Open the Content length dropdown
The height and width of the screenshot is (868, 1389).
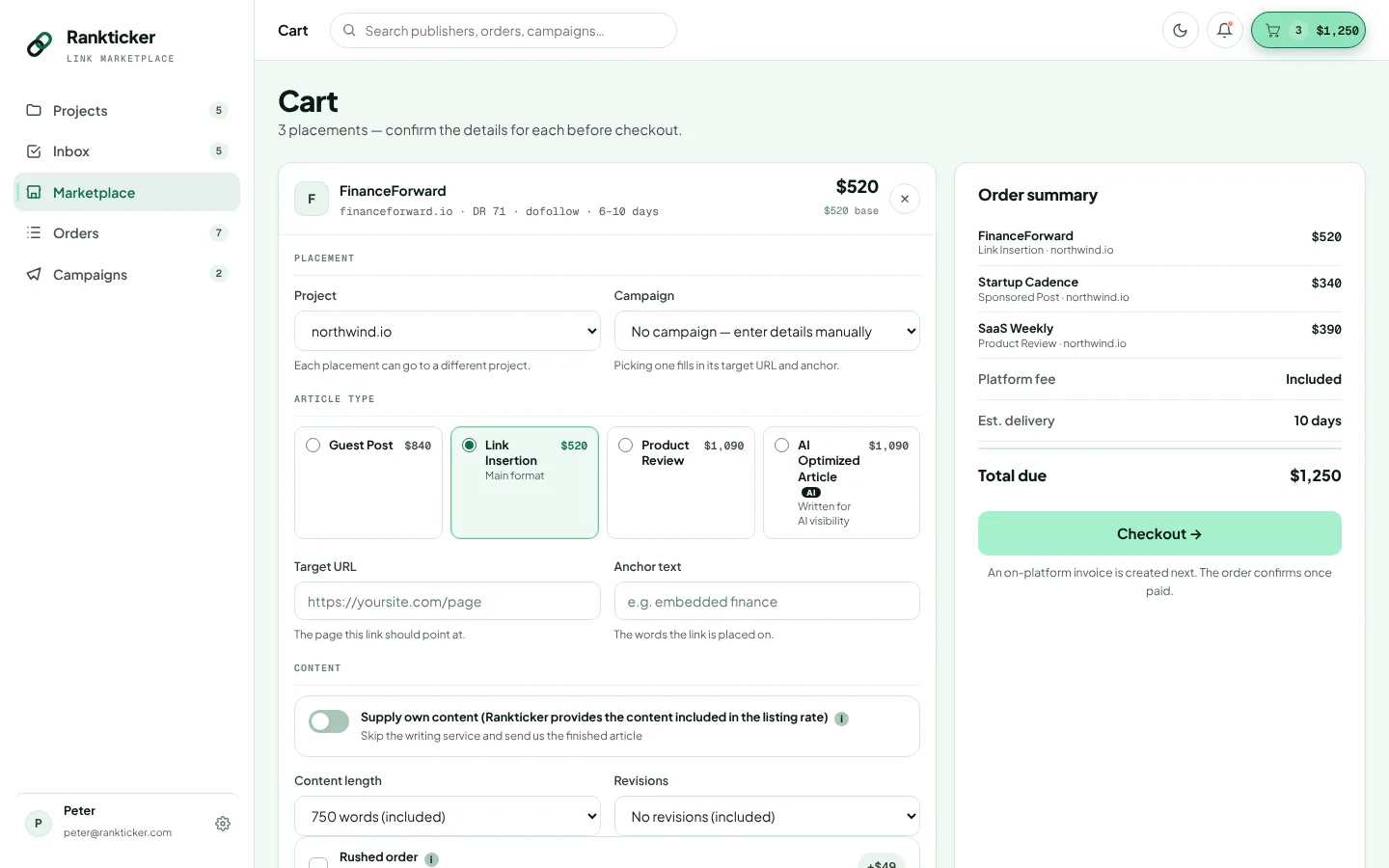(x=448, y=816)
